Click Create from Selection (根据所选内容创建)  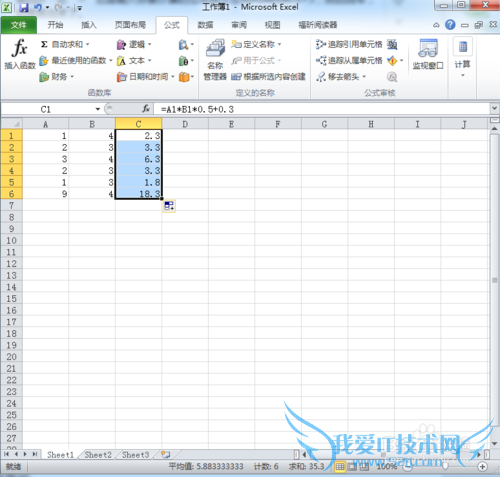[268, 77]
